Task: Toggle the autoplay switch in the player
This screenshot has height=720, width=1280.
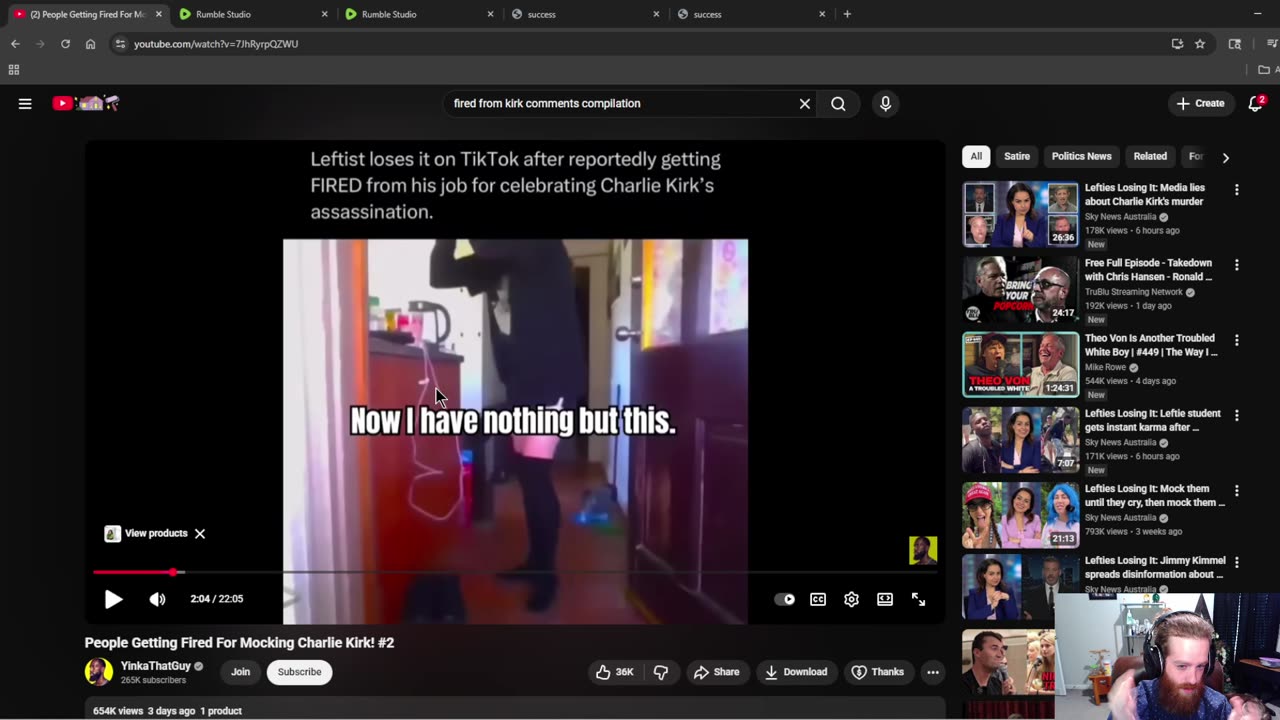Action: click(x=785, y=599)
